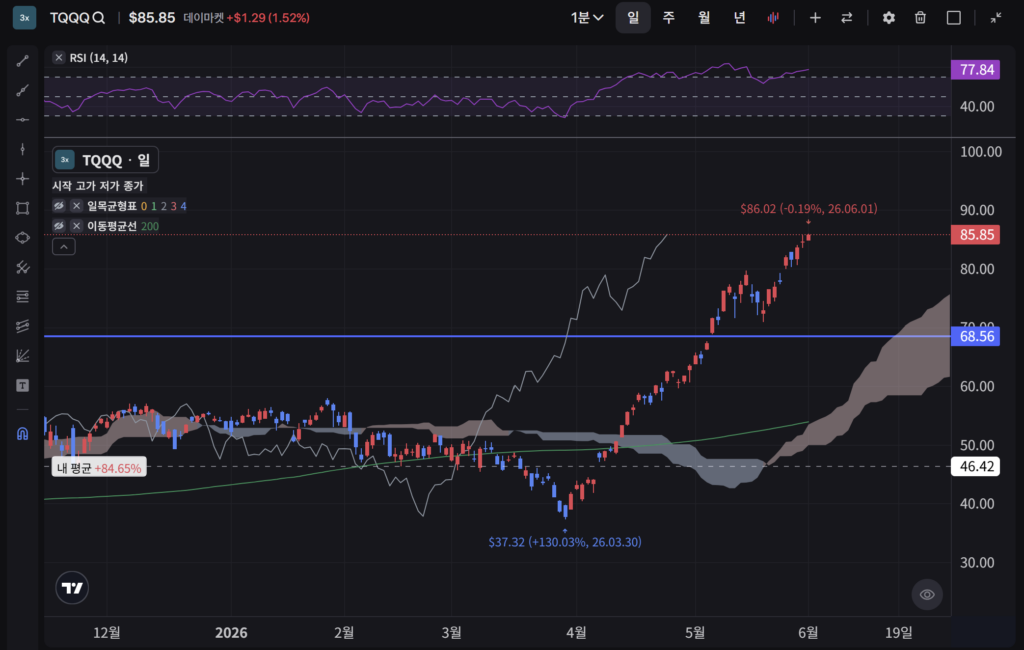
Task: Select the pitchfork drawing tool
Action: (22, 267)
